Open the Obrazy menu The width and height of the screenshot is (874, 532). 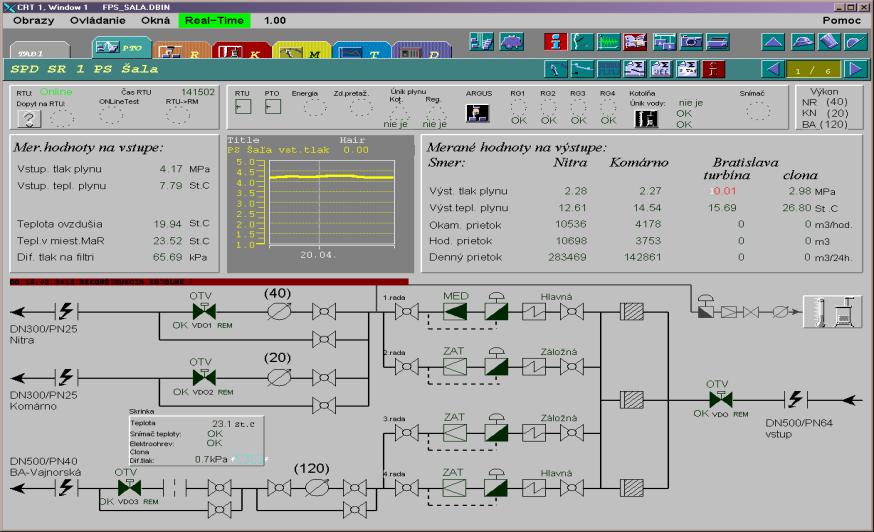pyautogui.click(x=33, y=21)
